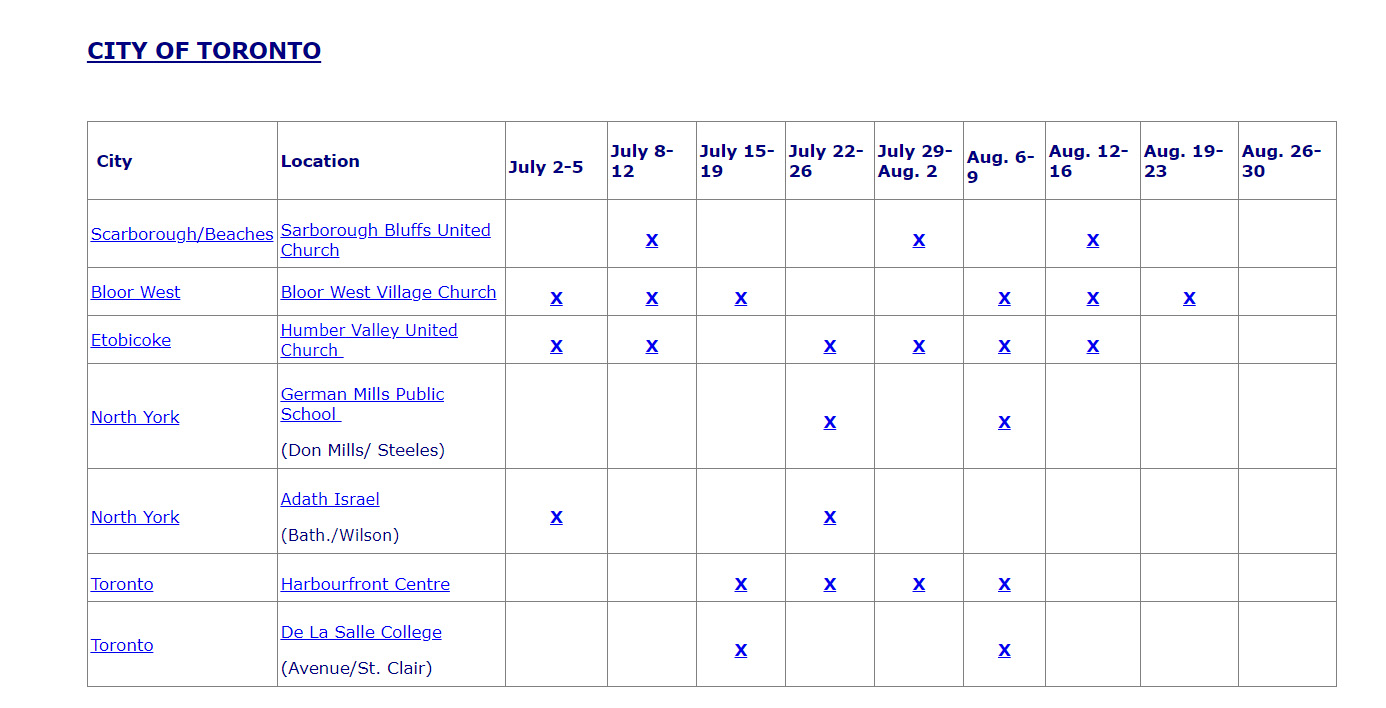Select Scarborough Bluffs X for July 8-12

point(652,240)
